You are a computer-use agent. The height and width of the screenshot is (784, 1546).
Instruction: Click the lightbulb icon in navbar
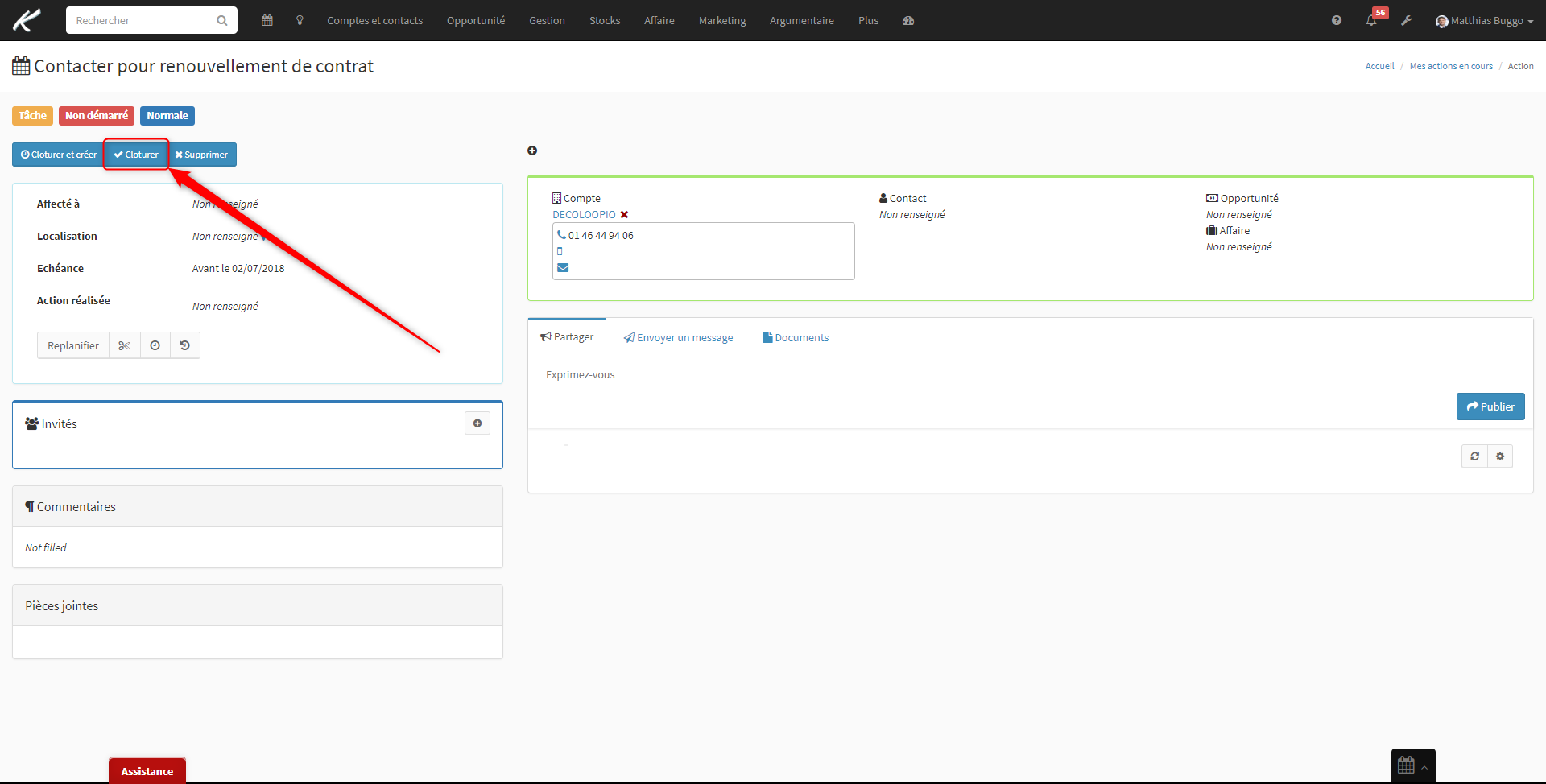click(300, 20)
